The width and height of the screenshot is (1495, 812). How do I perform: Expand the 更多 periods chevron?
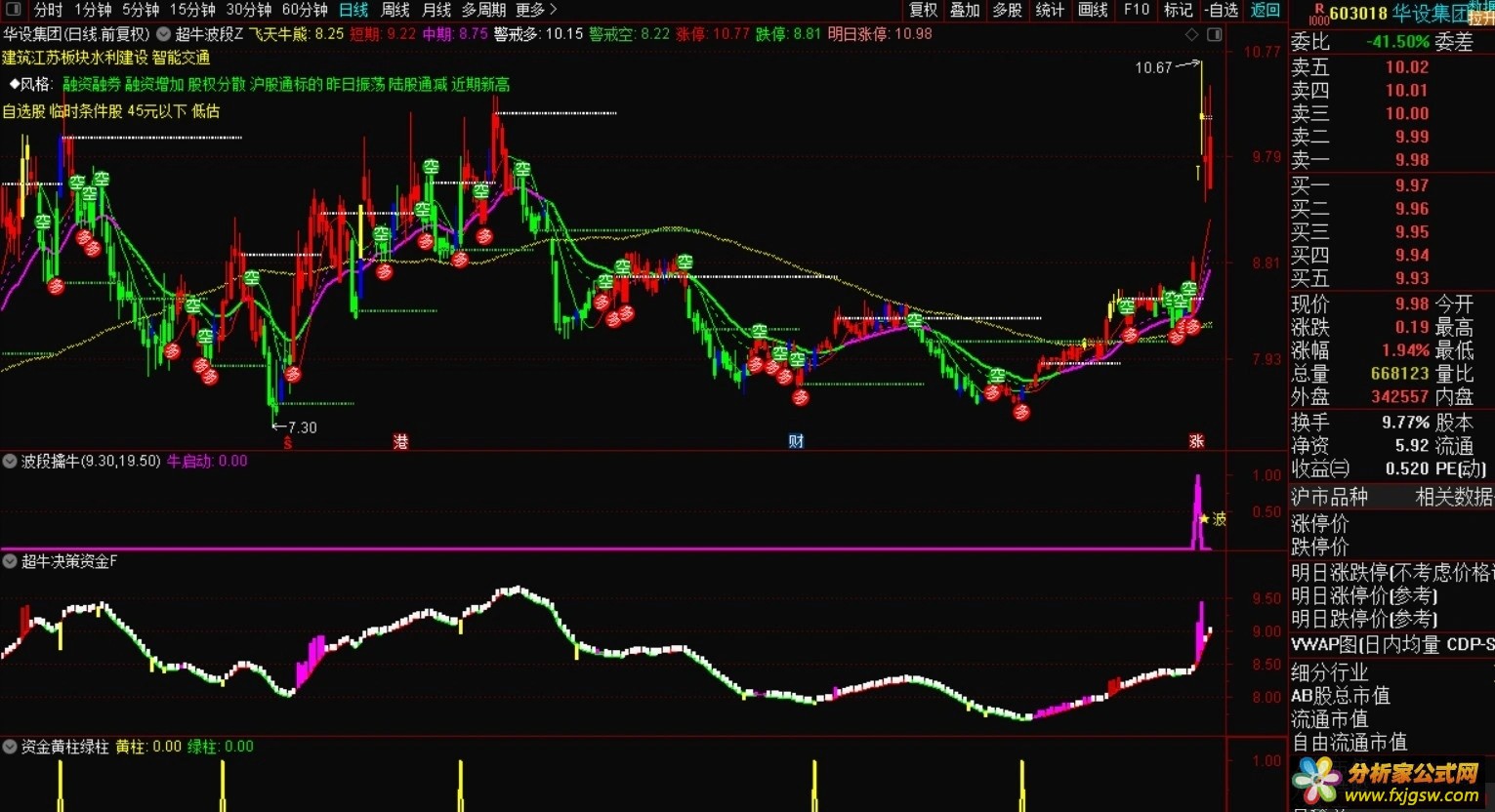click(554, 10)
